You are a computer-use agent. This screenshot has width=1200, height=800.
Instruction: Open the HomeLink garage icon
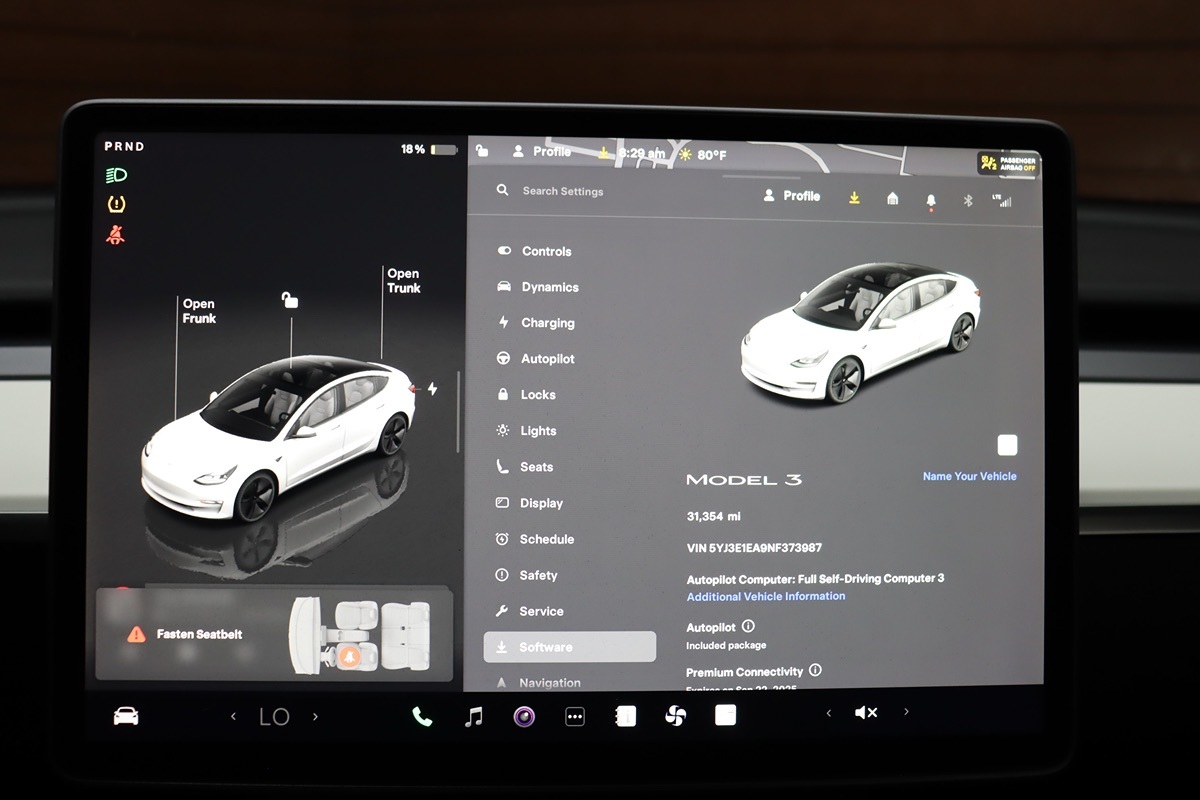[x=892, y=199]
